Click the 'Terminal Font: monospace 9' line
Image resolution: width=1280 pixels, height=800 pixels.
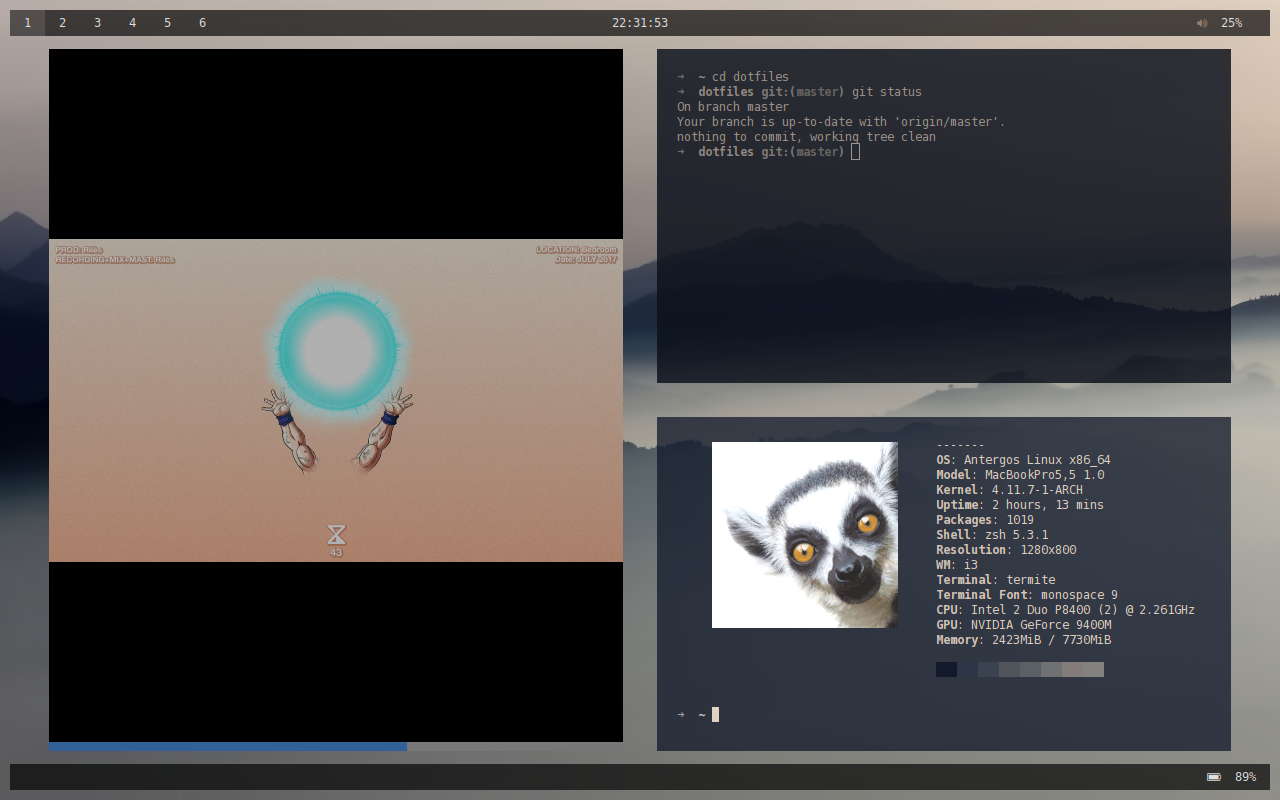[1027, 595]
